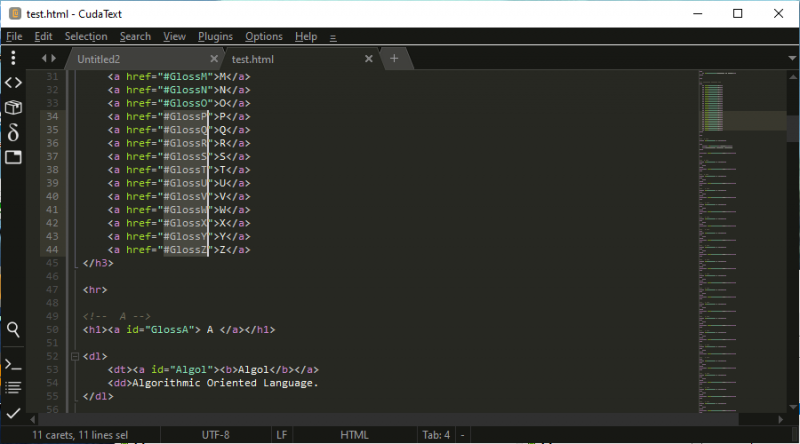This screenshot has width=800, height=444.
Task: Click 'Algorithmic Oriented Language.' text
Action: pyautogui.click(x=225, y=383)
